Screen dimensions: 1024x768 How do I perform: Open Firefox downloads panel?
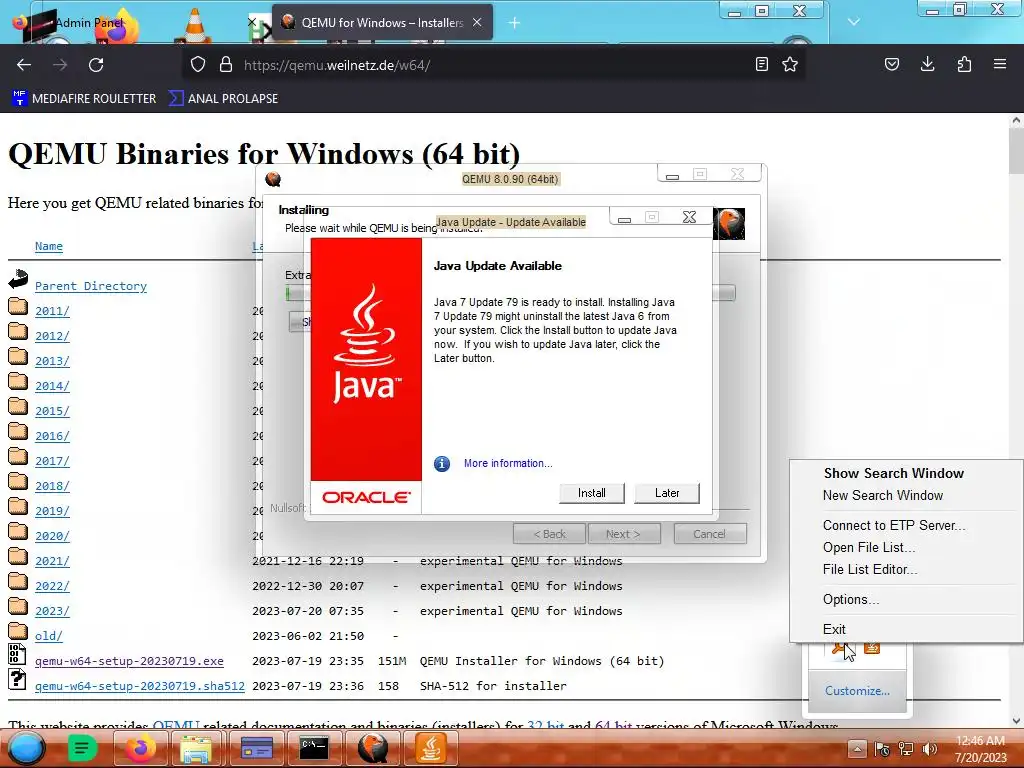pyautogui.click(x=927, y=64)
